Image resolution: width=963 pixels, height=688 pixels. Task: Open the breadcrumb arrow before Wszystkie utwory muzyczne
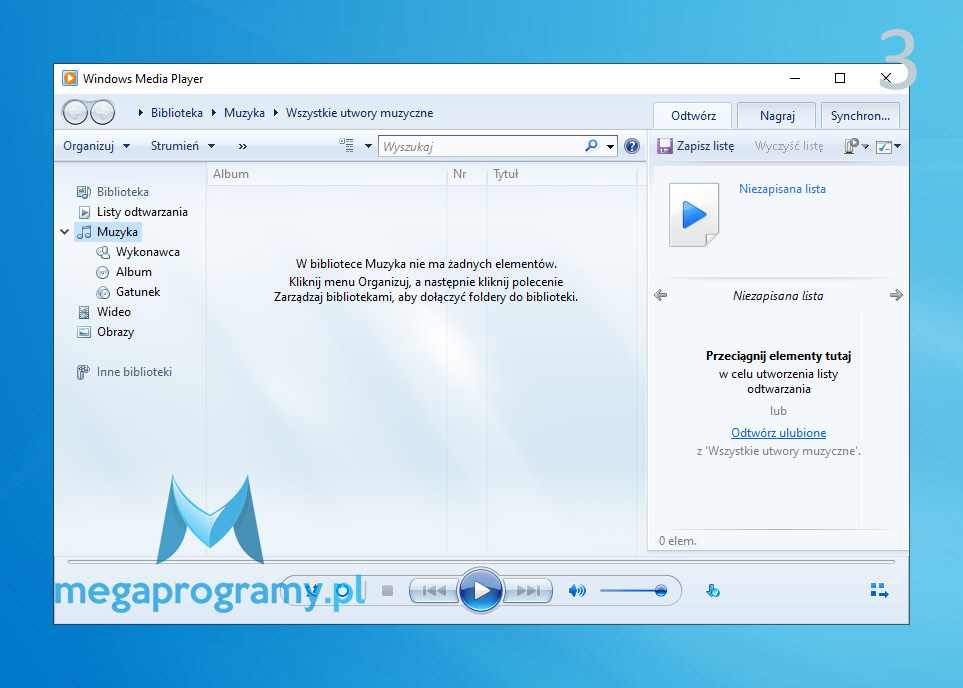click(276, 113)
